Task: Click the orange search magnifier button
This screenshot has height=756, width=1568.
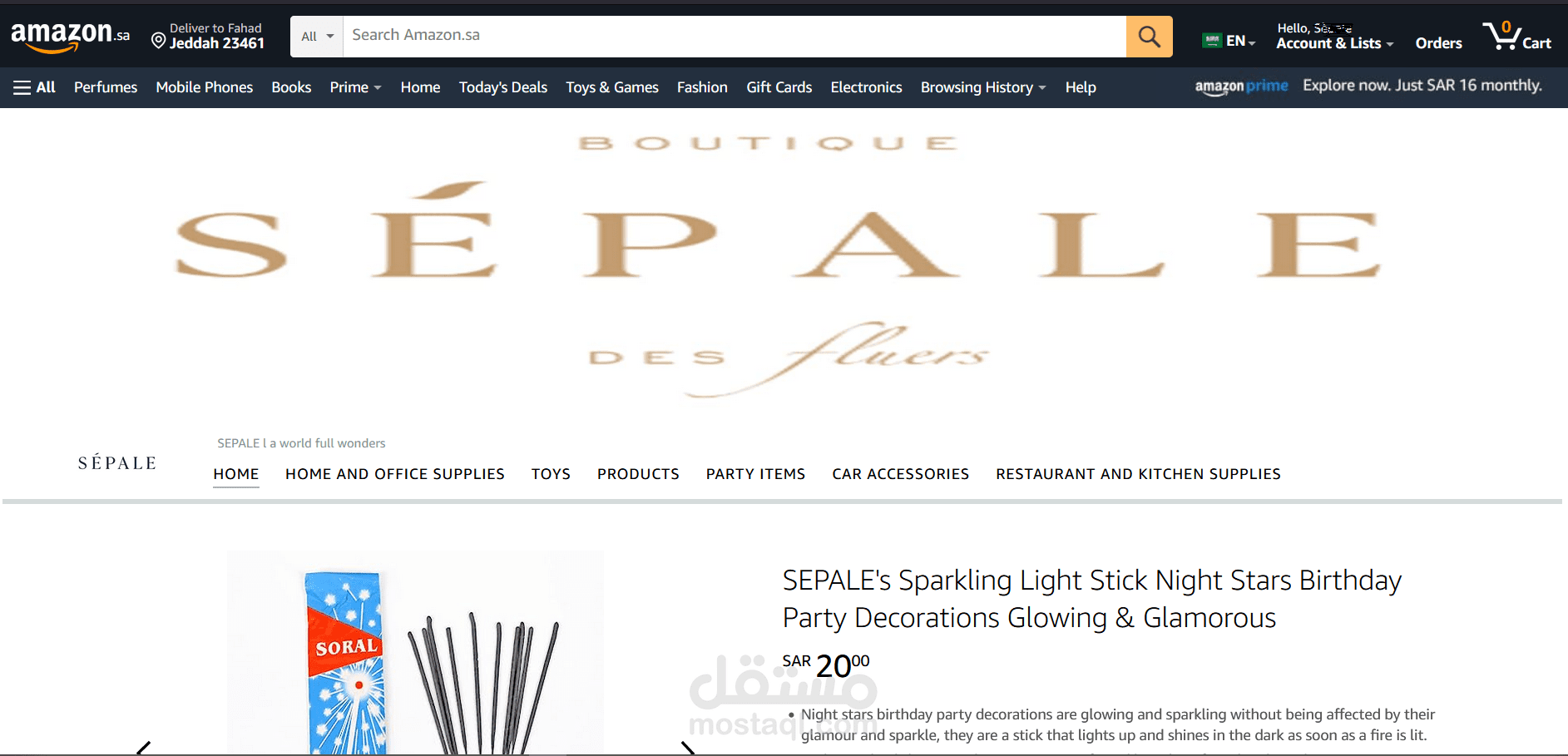Action: (1149, 37)
